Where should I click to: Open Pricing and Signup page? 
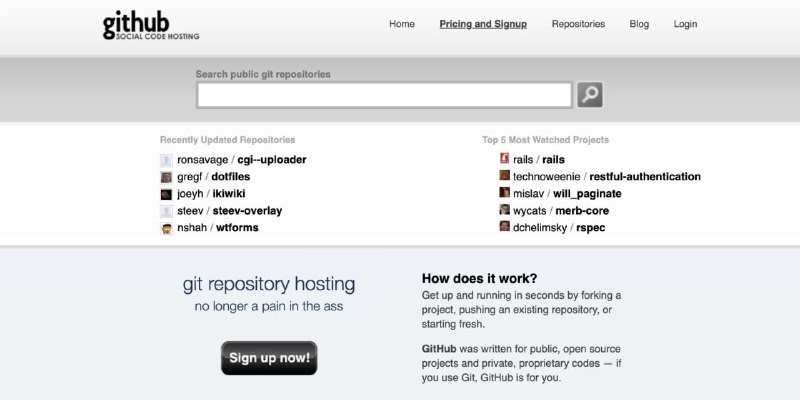coord(483,24)
